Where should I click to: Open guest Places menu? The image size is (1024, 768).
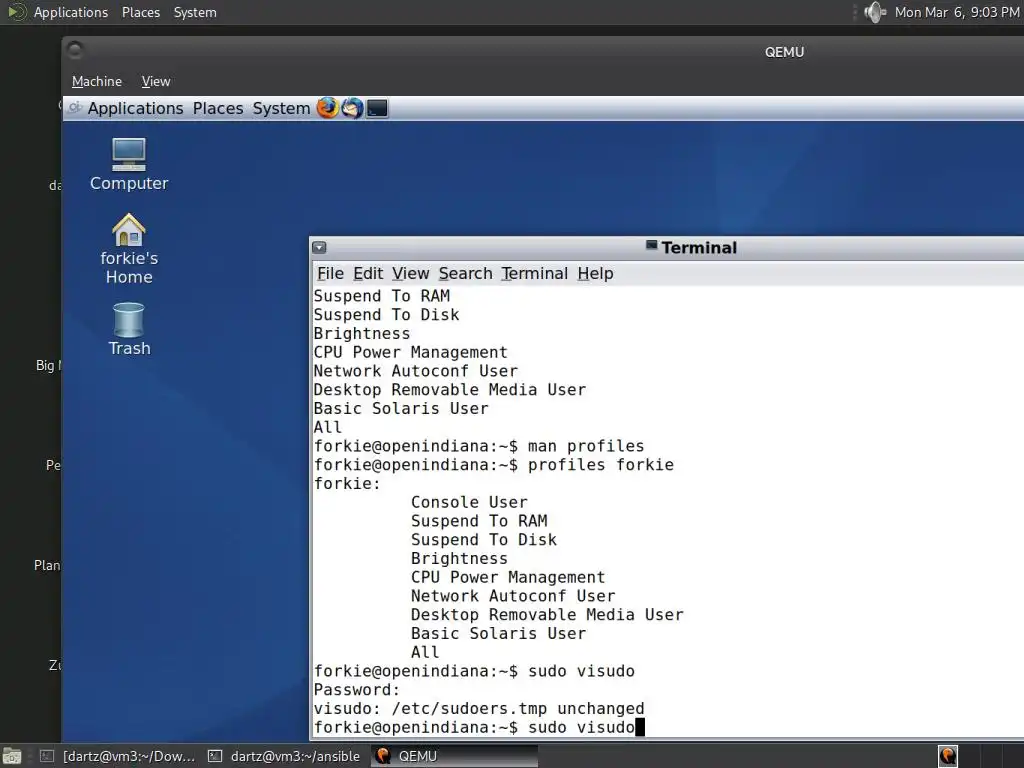click(x=217, y=108)
